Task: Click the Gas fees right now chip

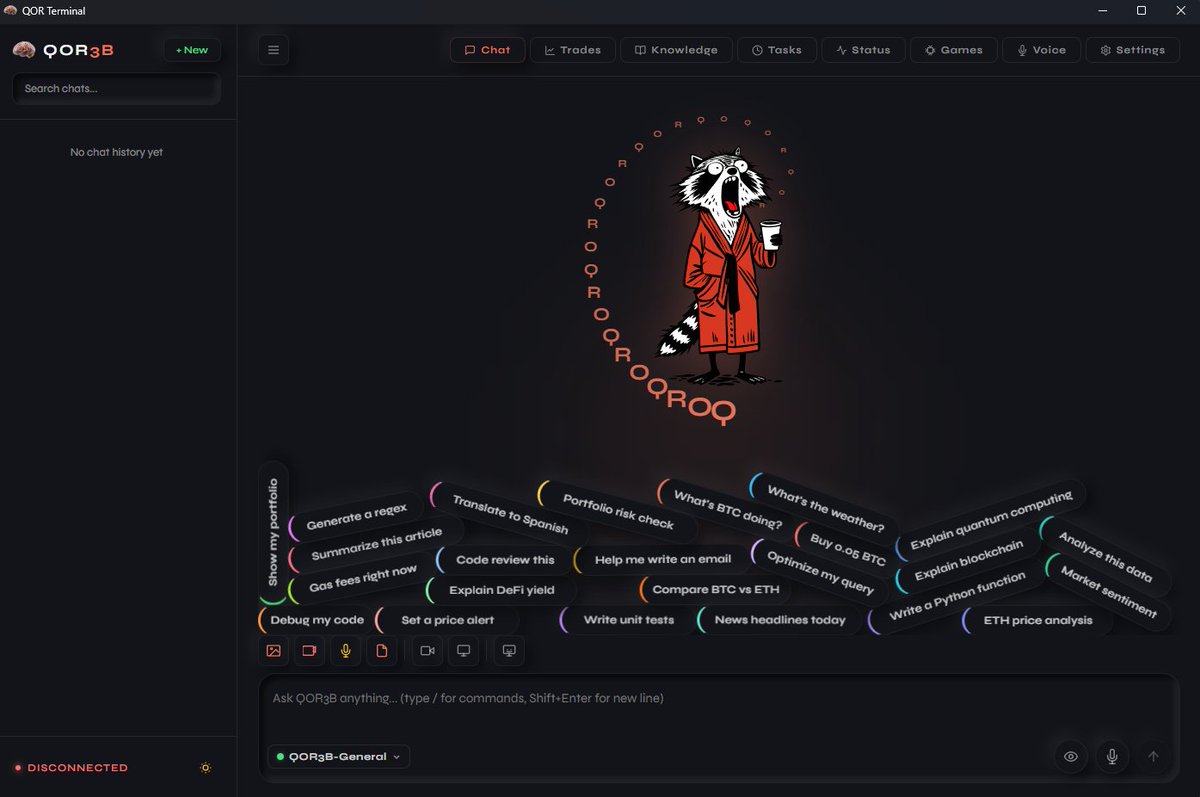Action: tap(361, 578)
